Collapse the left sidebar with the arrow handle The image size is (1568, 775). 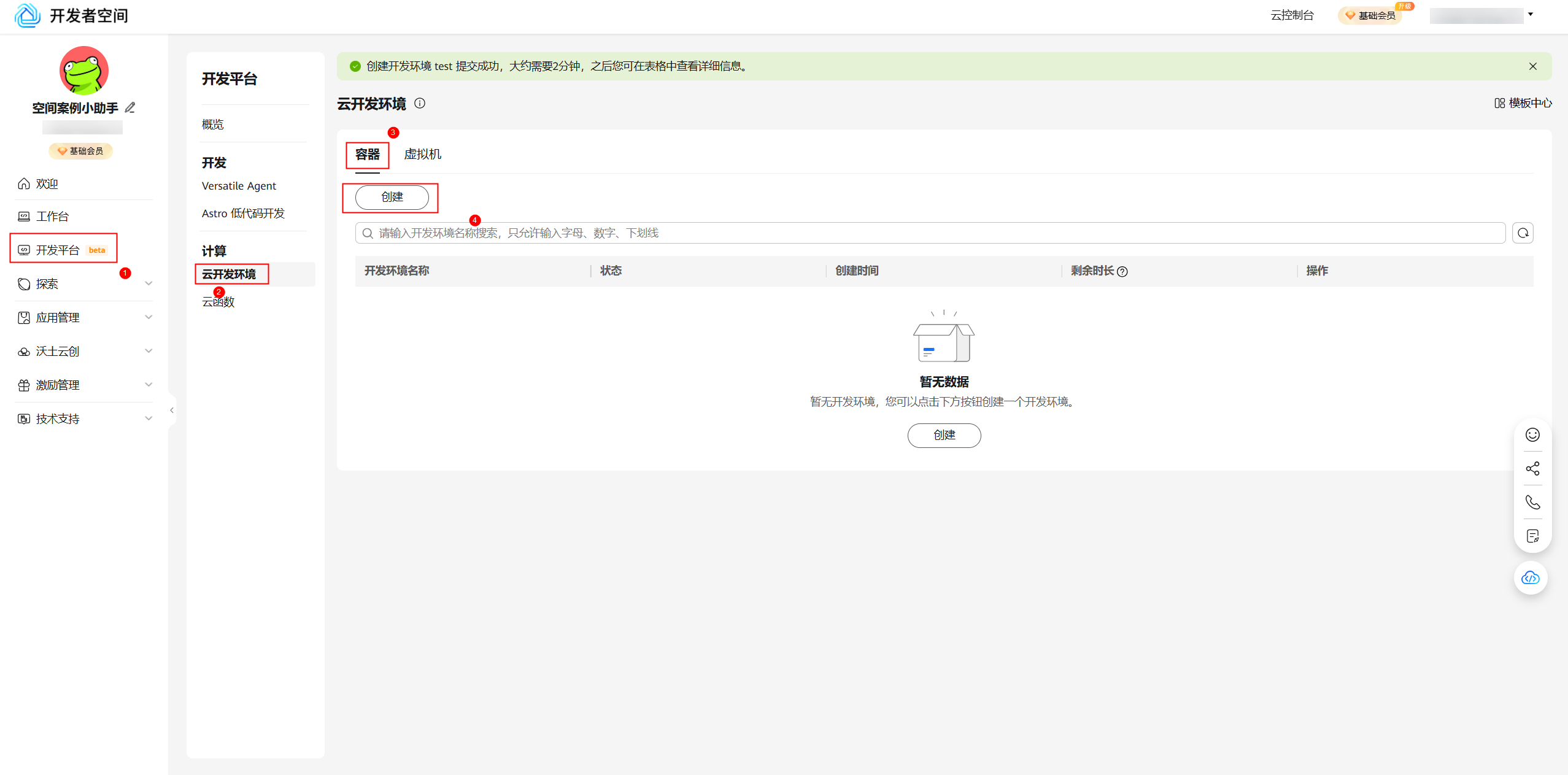pos(172,410)
